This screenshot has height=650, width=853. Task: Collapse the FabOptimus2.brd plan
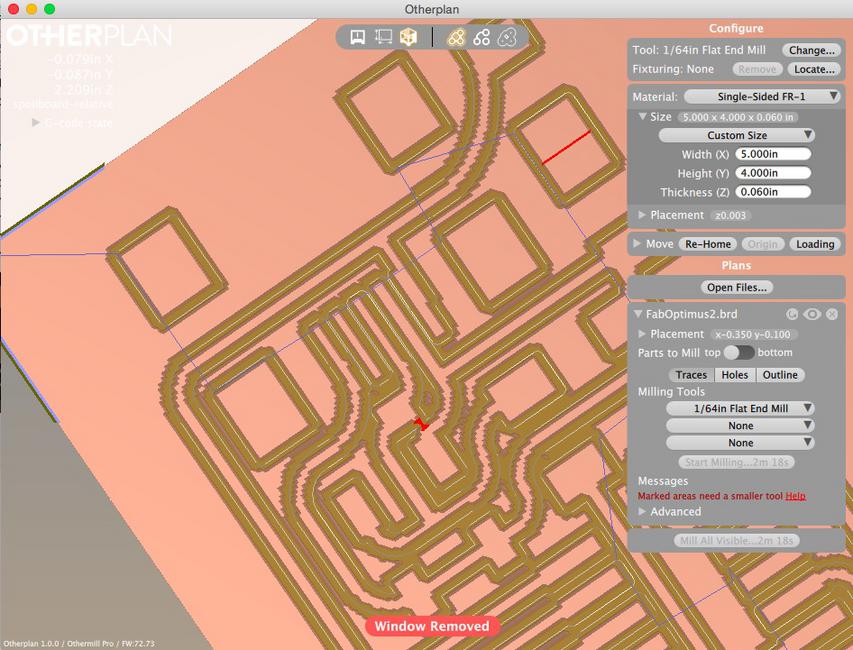coord(638,314)
